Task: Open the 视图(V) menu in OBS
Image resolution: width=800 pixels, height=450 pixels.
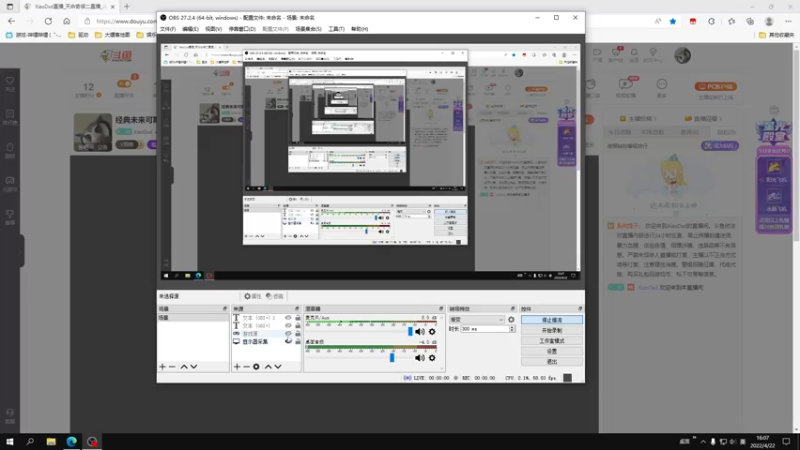Action: pyautogui.click(x=213, y=29)
